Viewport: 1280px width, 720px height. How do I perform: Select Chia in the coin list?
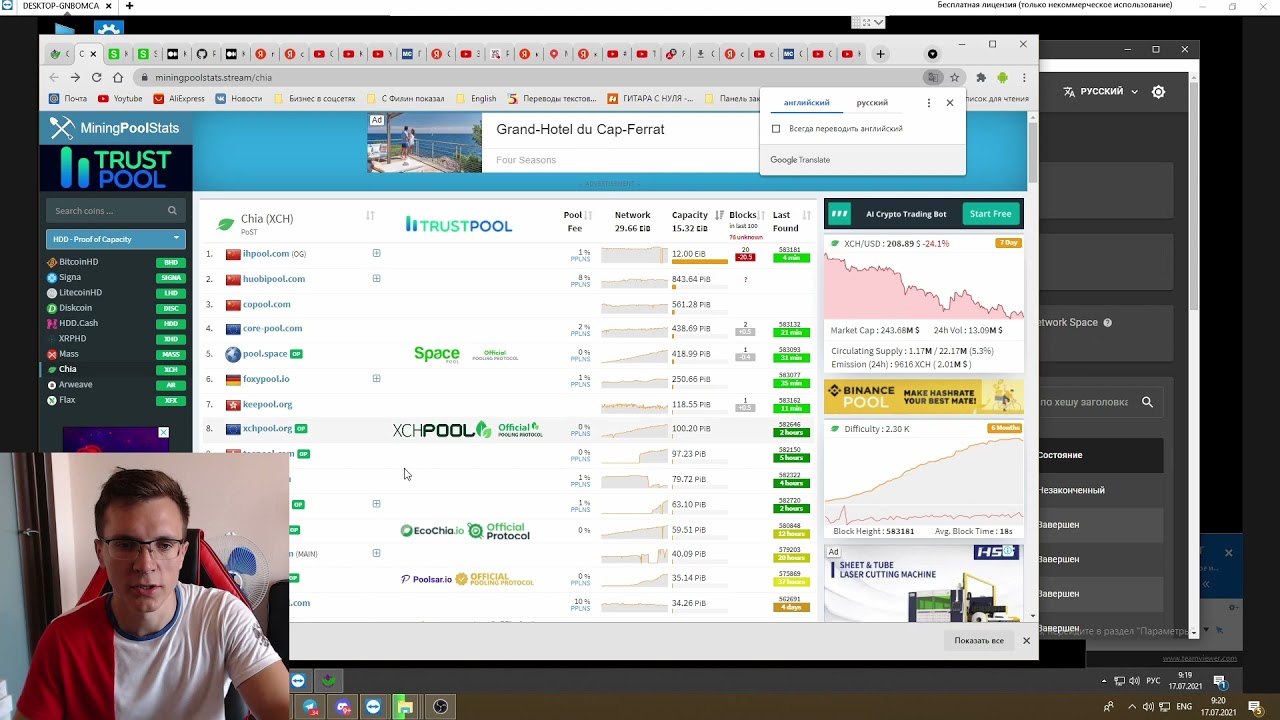click(x=67, y=369)
